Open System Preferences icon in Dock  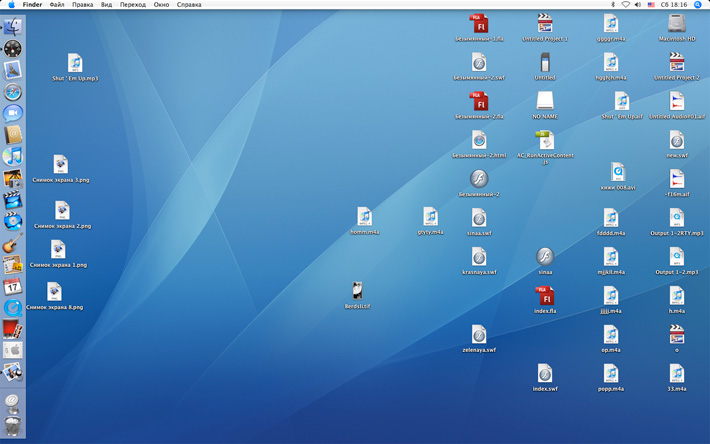click(x=13, y=350)
